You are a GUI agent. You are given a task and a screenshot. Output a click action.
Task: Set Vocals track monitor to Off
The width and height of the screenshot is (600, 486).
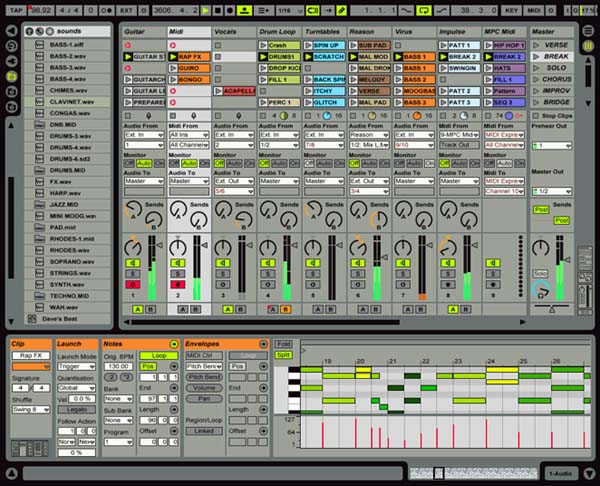tap(219, 163)
